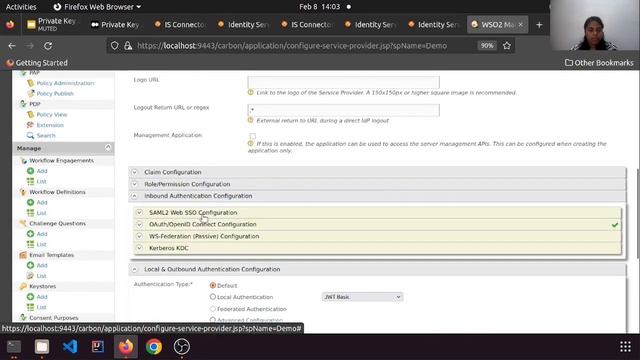Viewport: 640px width, 360px height.
Task: Open the PDP Extension link
Action: [x=50, y=125]
